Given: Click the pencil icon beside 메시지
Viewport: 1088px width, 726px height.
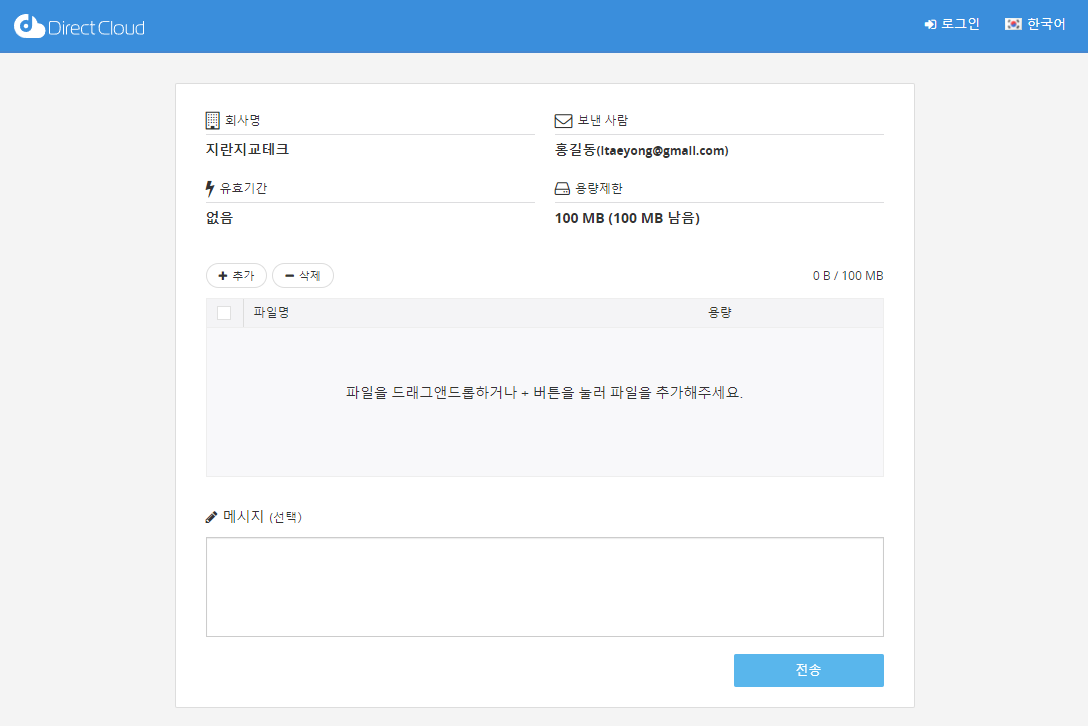Looking at the screenshot, I should 211,517.
